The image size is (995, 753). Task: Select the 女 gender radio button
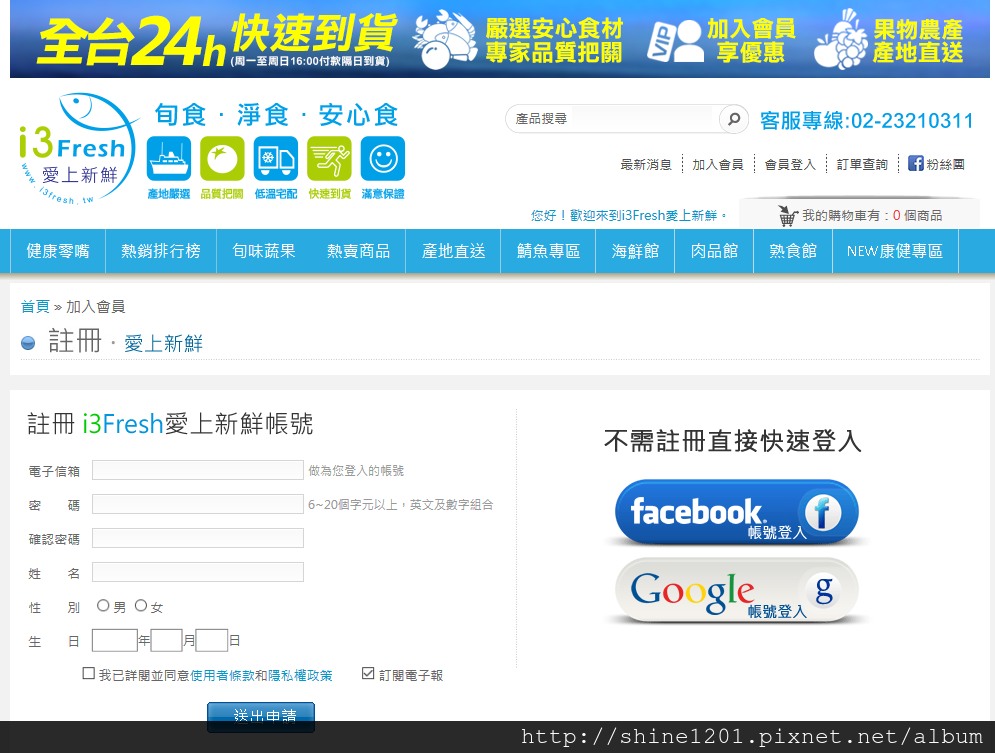141,606
